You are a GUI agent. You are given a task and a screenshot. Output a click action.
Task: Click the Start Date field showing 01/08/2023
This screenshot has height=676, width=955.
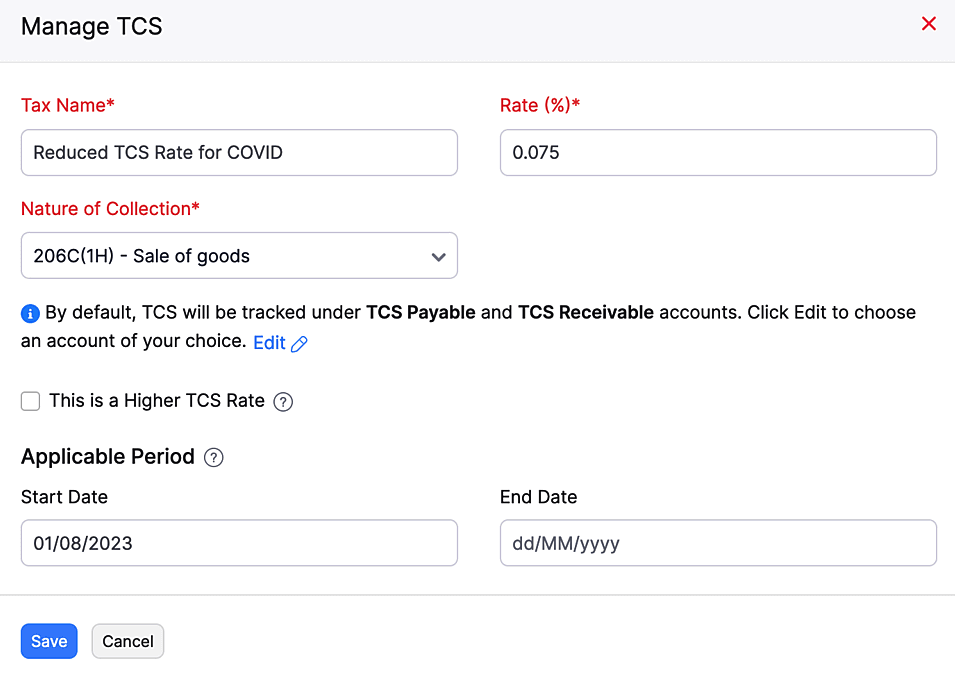[x=239, y=543]
